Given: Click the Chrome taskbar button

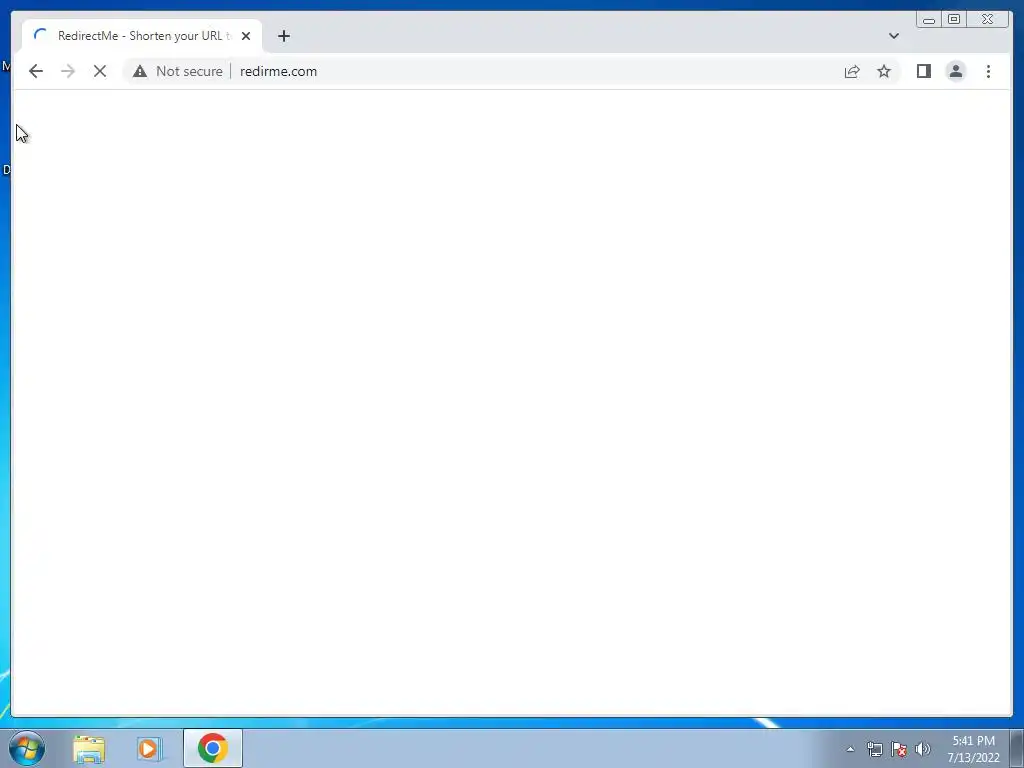Looking at the screenshot, I should (213, 748).
